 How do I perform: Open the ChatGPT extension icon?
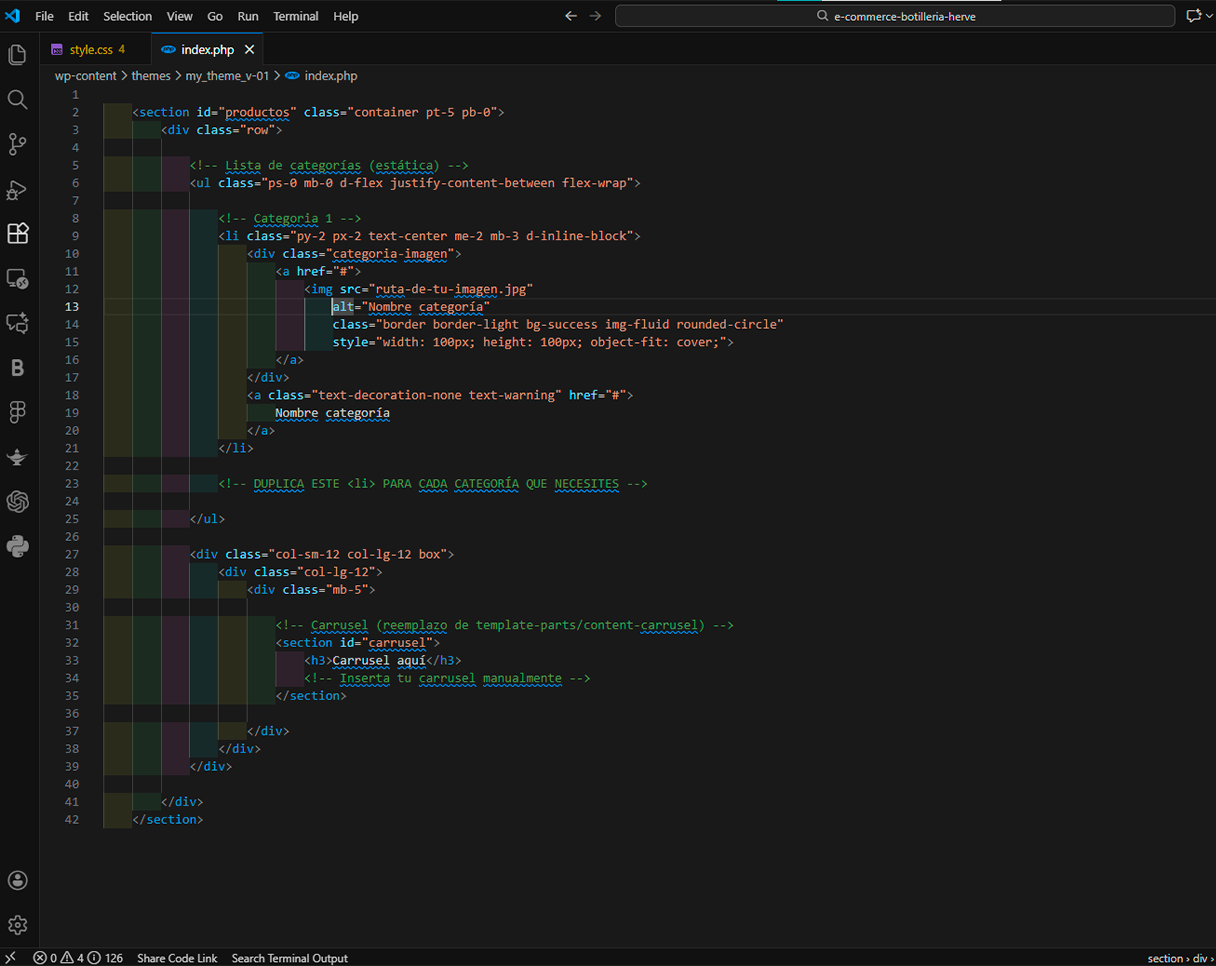17,501
